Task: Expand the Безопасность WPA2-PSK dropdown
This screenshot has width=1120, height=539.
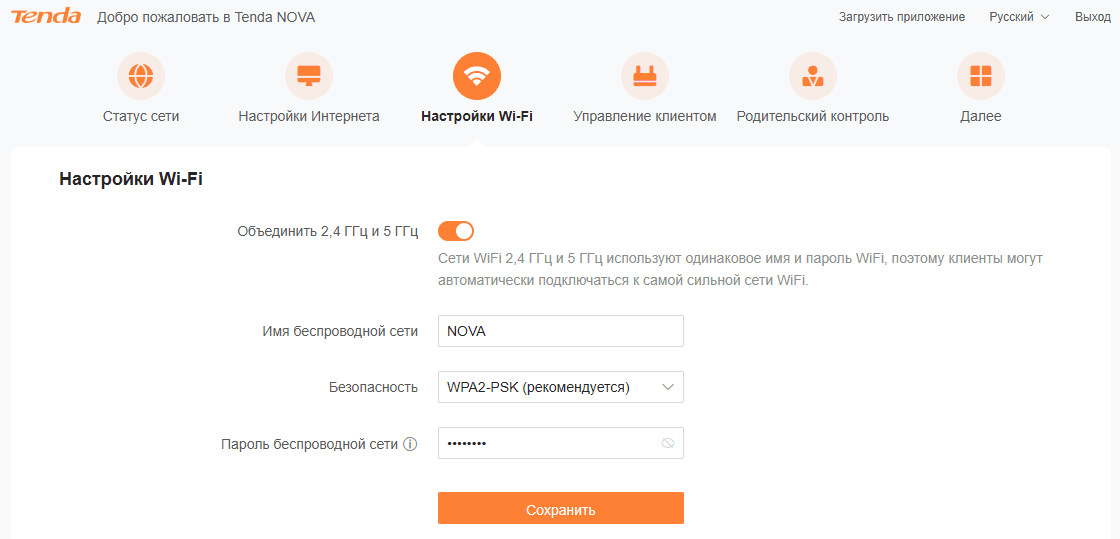Action: [x=561, y=388]
